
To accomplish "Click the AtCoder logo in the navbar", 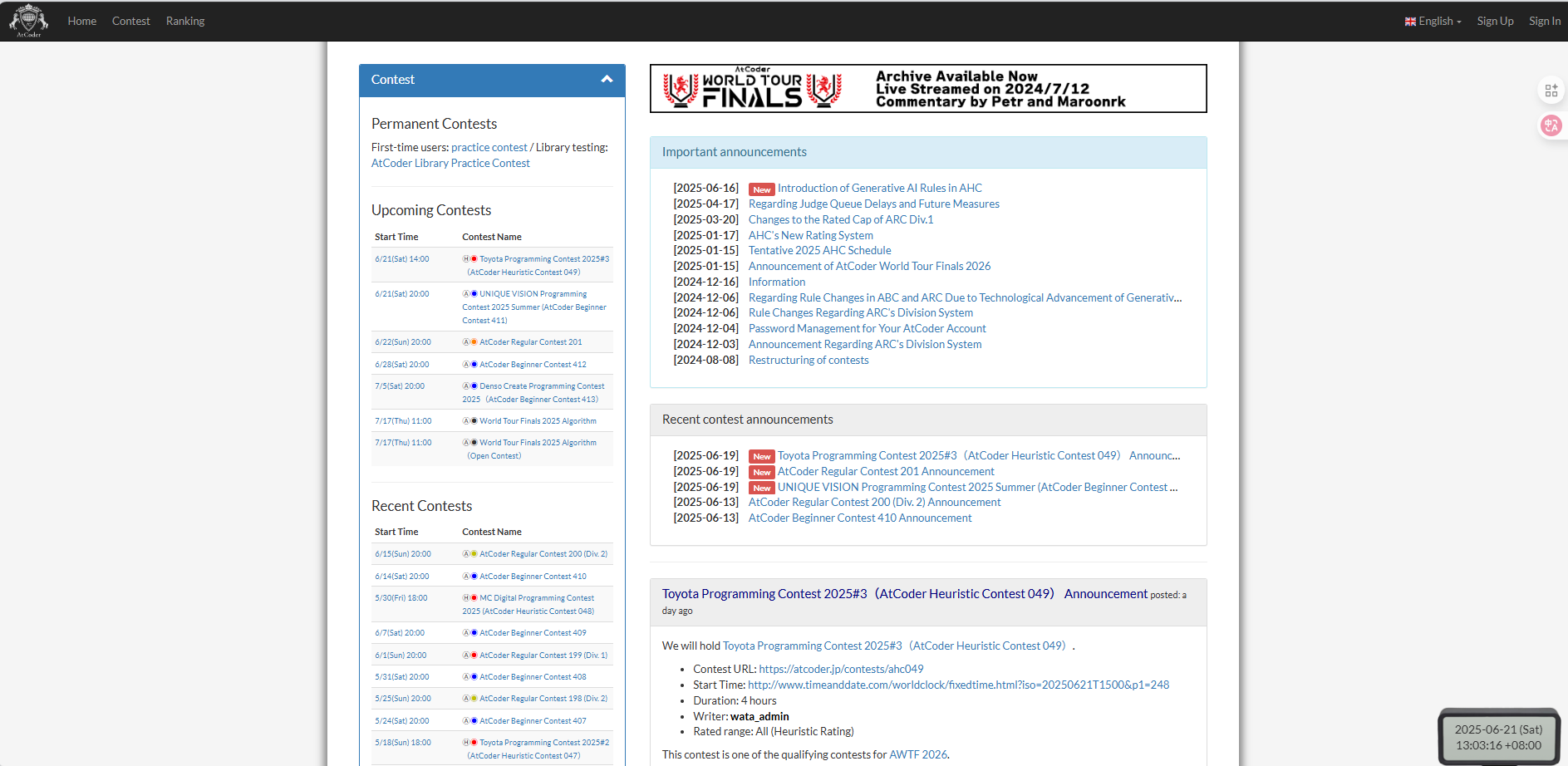I will pyautogui.click(x=29, y=21).
